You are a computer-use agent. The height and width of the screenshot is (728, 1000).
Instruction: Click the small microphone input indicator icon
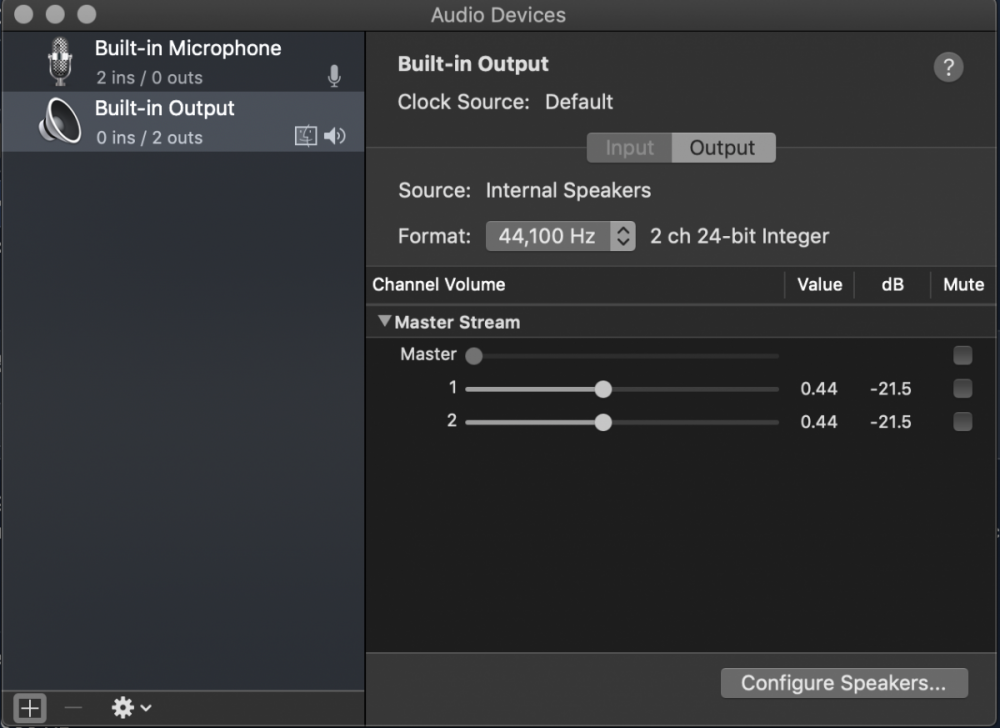[x=334, y=77]
